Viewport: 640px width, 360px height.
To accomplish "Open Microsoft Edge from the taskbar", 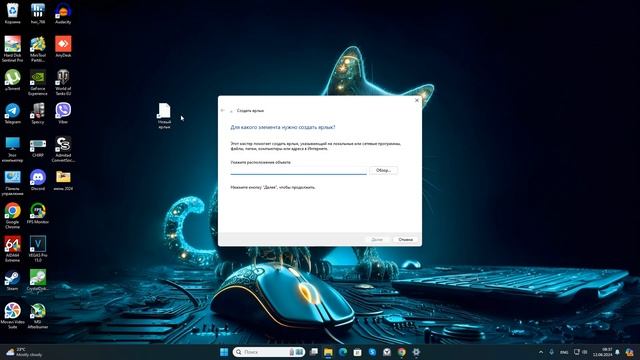I will click(x=343, y=352).
